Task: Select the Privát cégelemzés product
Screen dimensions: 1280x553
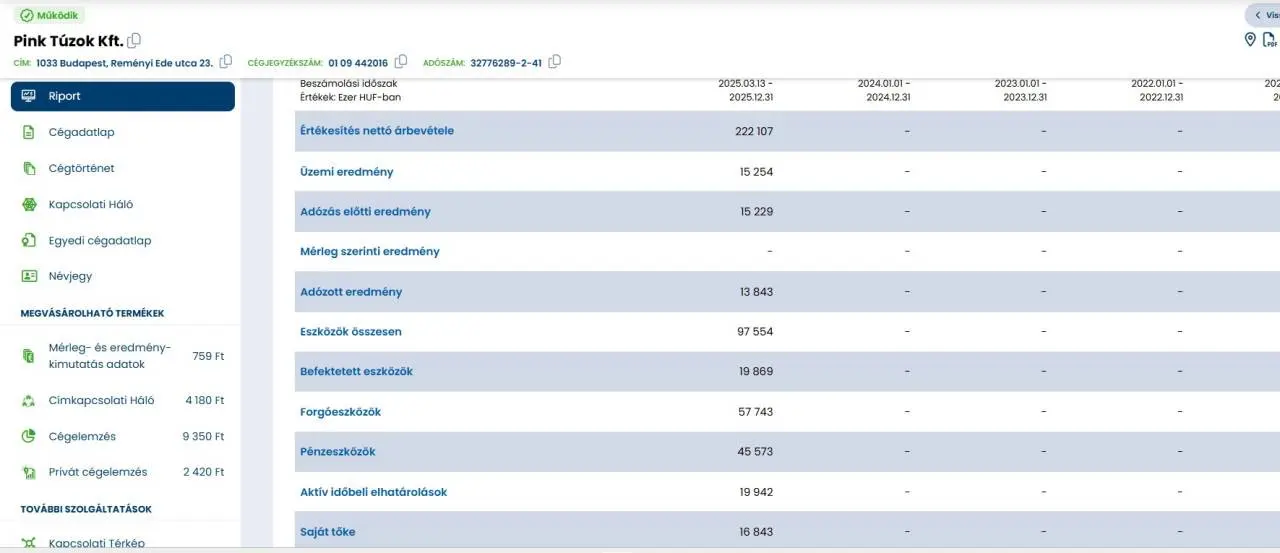Action: point(123,472)
